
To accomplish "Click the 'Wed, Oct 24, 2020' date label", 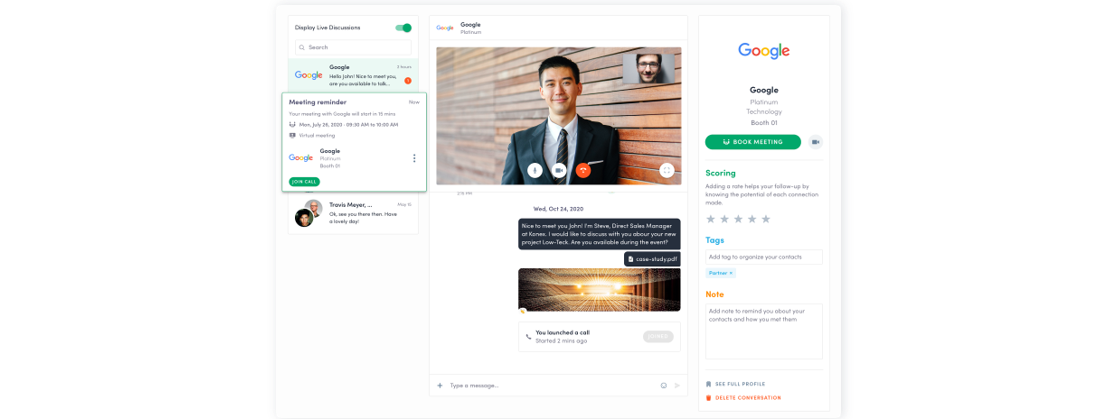I will click(x=559, y=209).
